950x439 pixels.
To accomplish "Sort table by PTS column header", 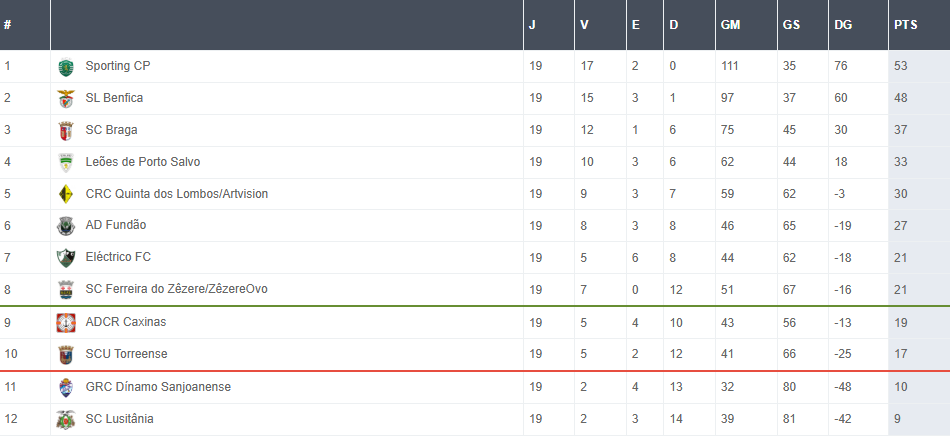I will (x=904, y=25).
